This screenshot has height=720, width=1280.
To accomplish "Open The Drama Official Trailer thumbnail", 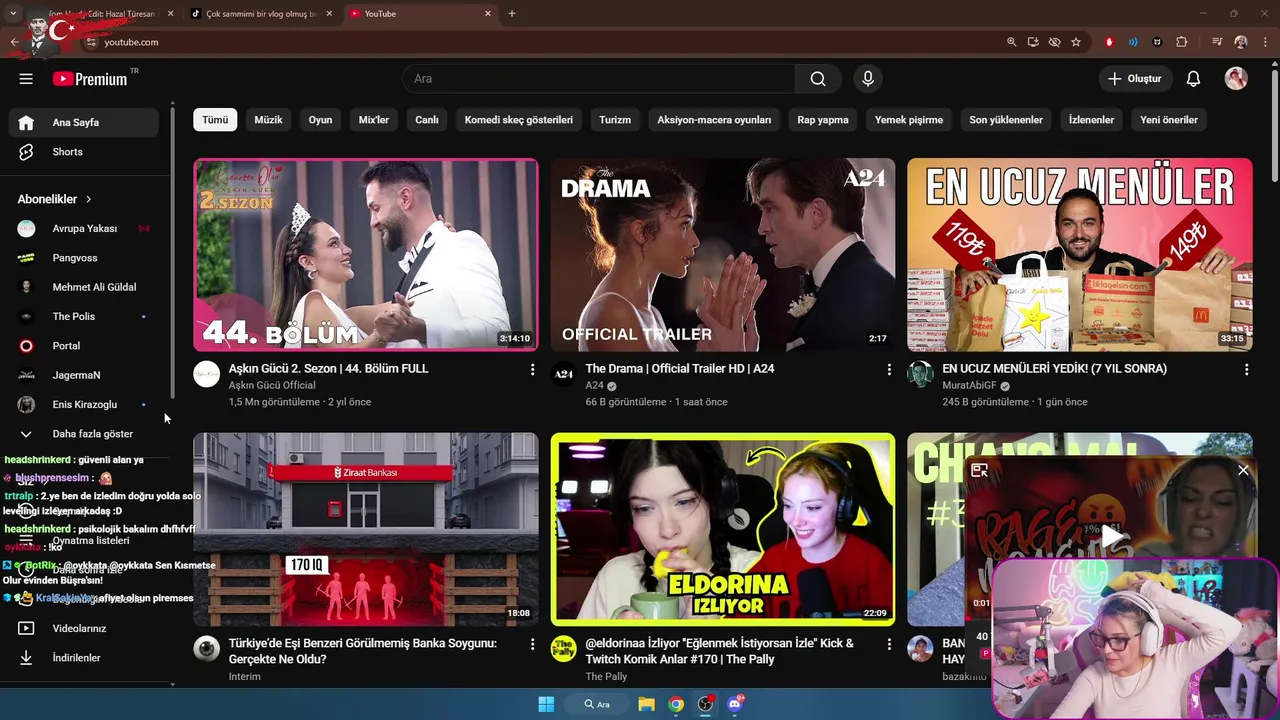I will click(723, 255).
